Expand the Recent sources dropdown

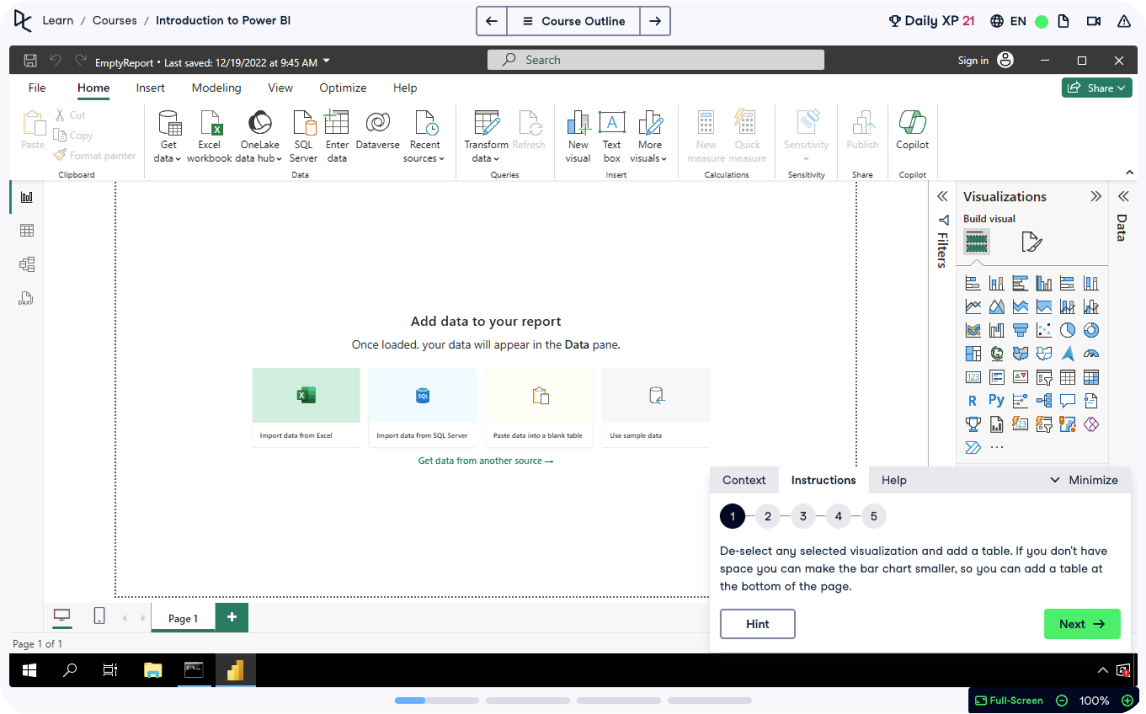tap(424, 158)
